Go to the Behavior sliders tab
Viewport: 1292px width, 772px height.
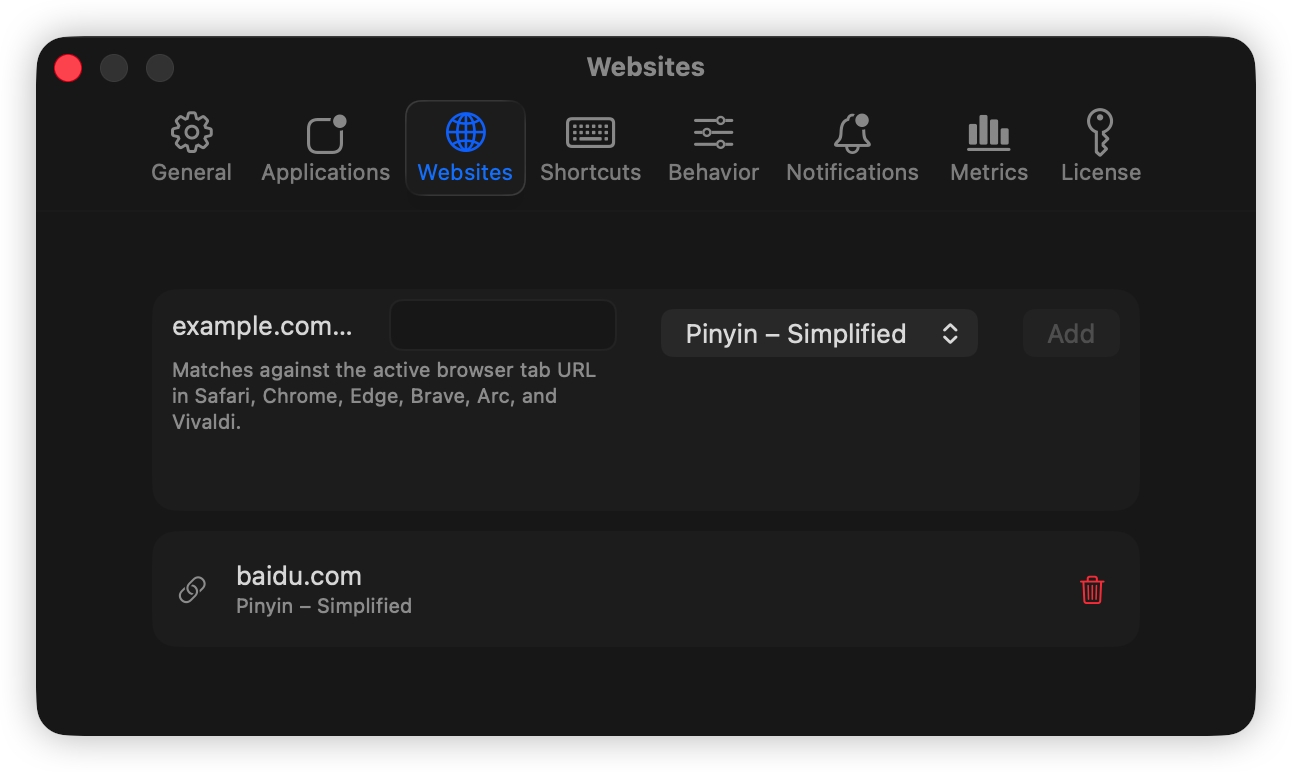713,148
